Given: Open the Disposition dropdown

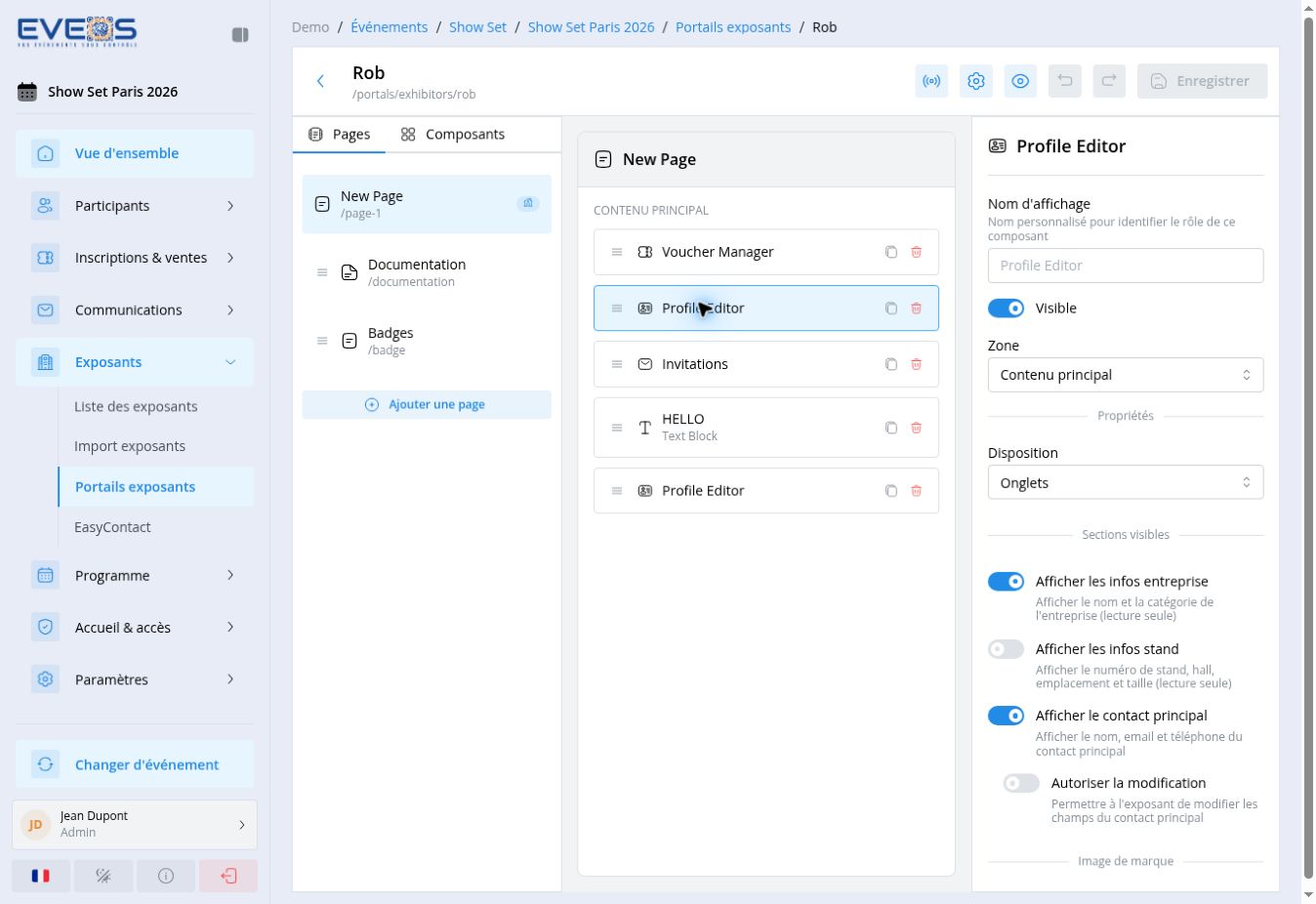Looking at the screenshot, I should (x=1126, y=482).
